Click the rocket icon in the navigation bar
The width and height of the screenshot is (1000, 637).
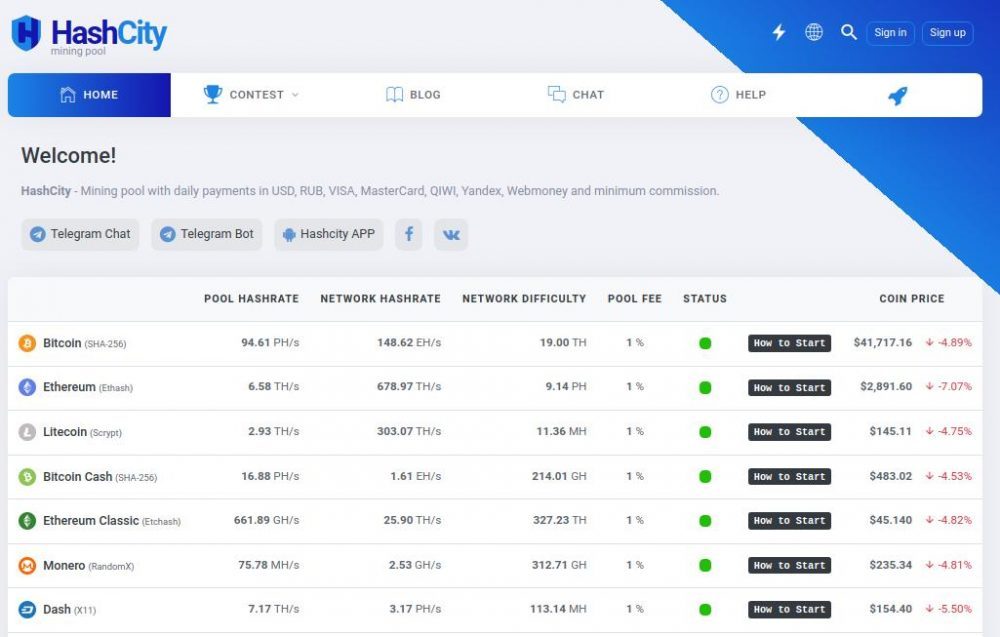(895, 94)
